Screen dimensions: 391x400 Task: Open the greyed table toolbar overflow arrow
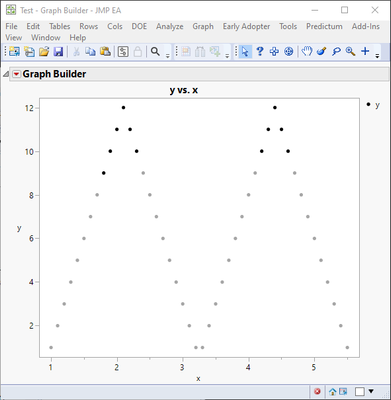pos(227,56)
